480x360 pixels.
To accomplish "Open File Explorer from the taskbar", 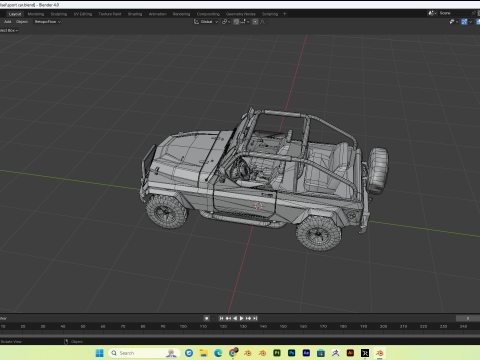I will point(203,353).
